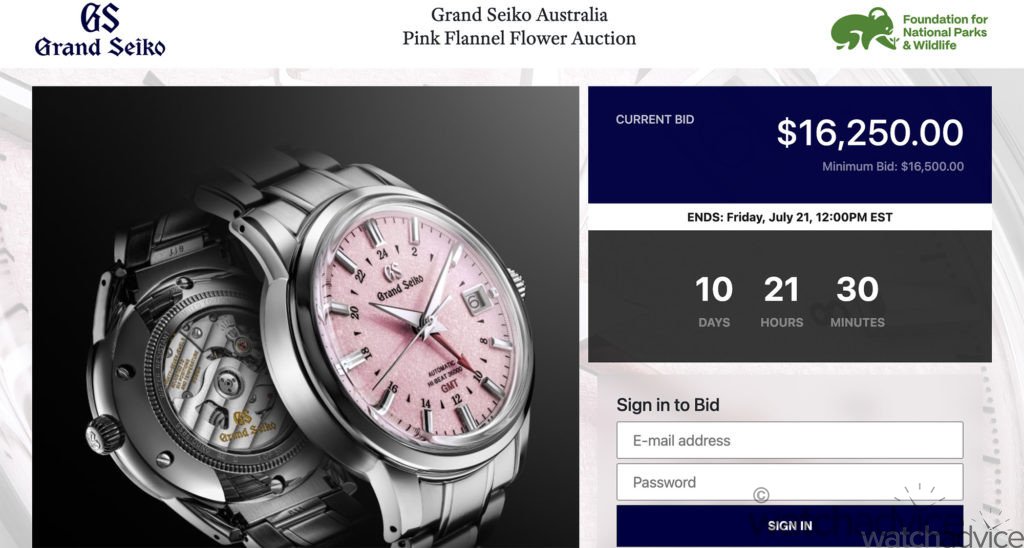Image resolution: width=1024 pixels, height=548 pixels.
Task: Click the auction end date banner
Action: [790, 217]
